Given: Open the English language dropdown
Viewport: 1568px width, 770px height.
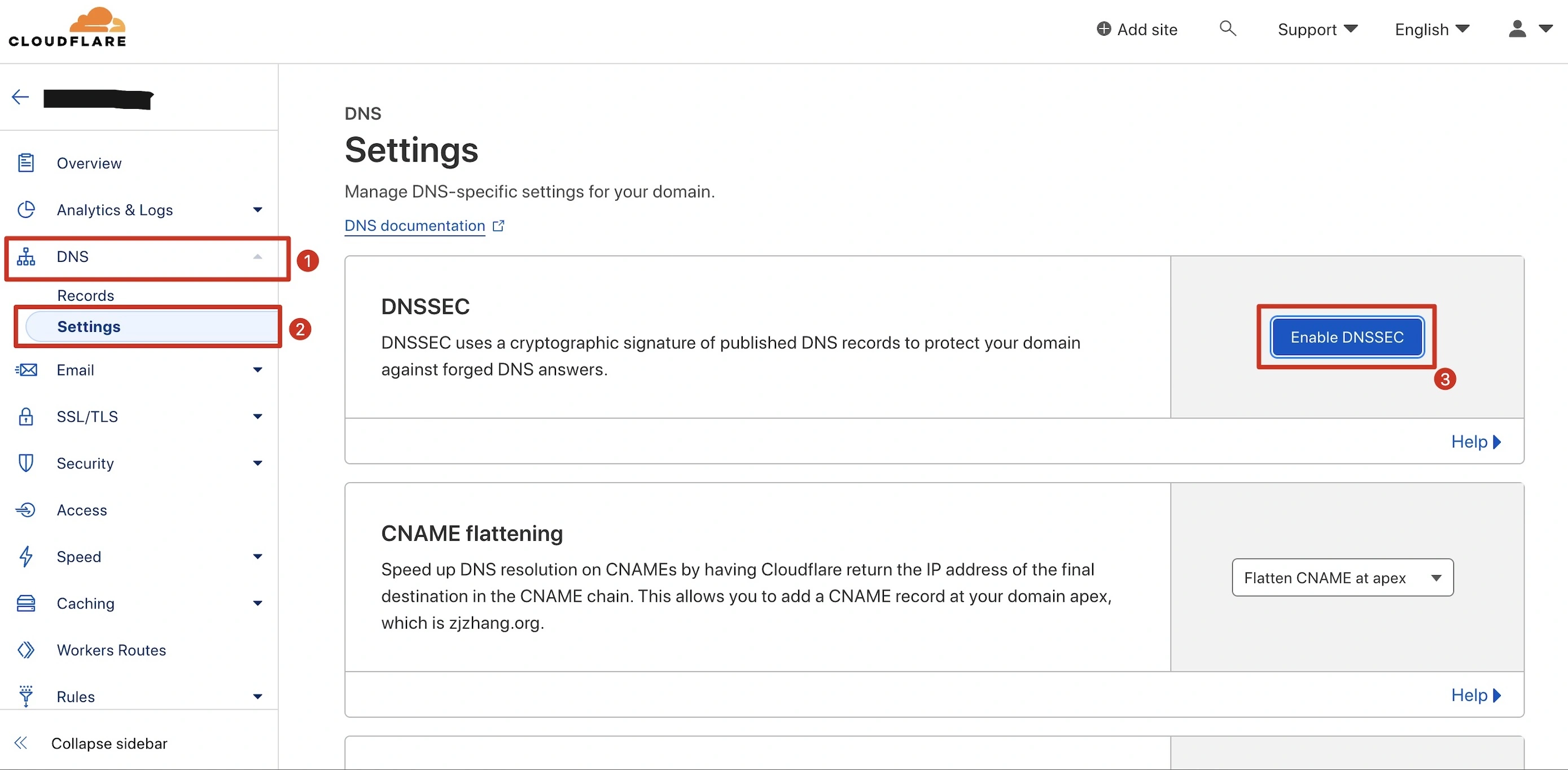Looking at the screenshot, I should click(x=1431, y=29).
